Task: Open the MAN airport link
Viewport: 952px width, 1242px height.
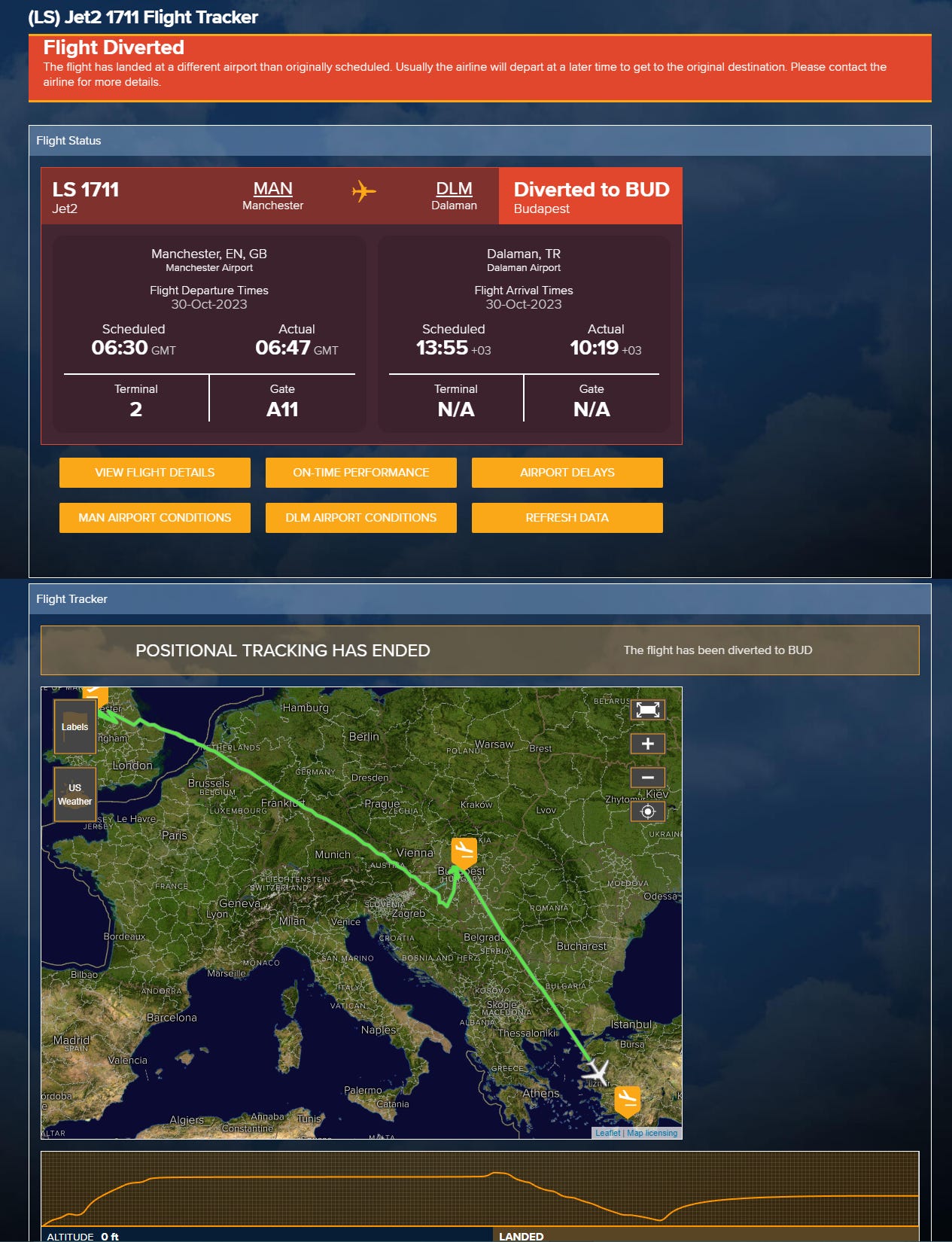Action: 272,189
